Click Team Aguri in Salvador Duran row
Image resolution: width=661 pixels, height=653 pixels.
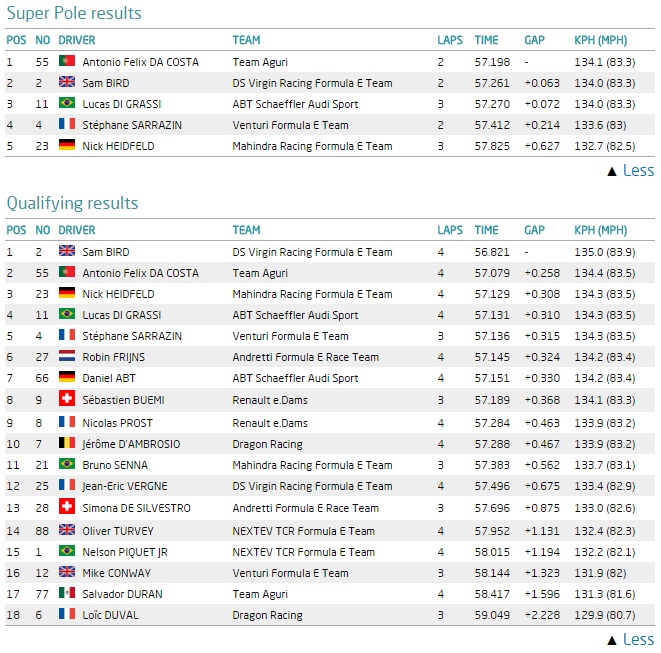tap(260, 595)
